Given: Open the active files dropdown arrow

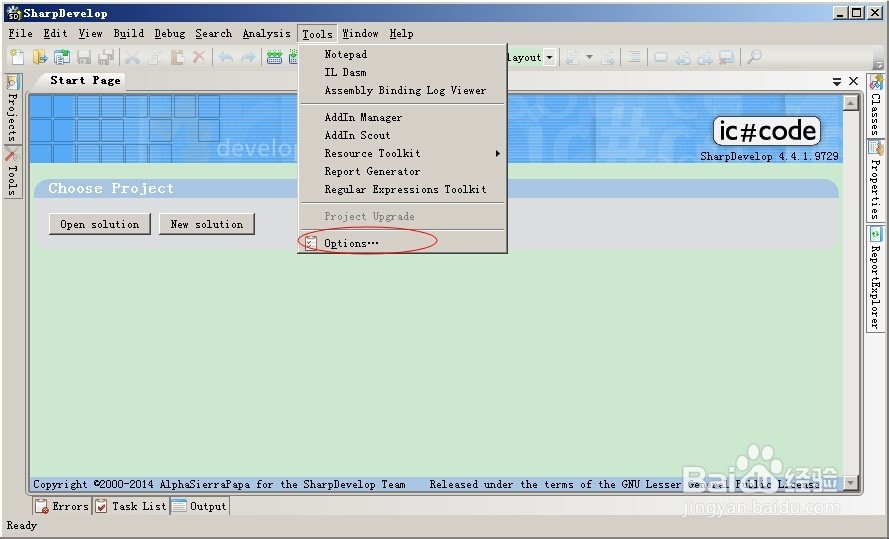Looking at the screenshot, I should click(x=837, y=82).
